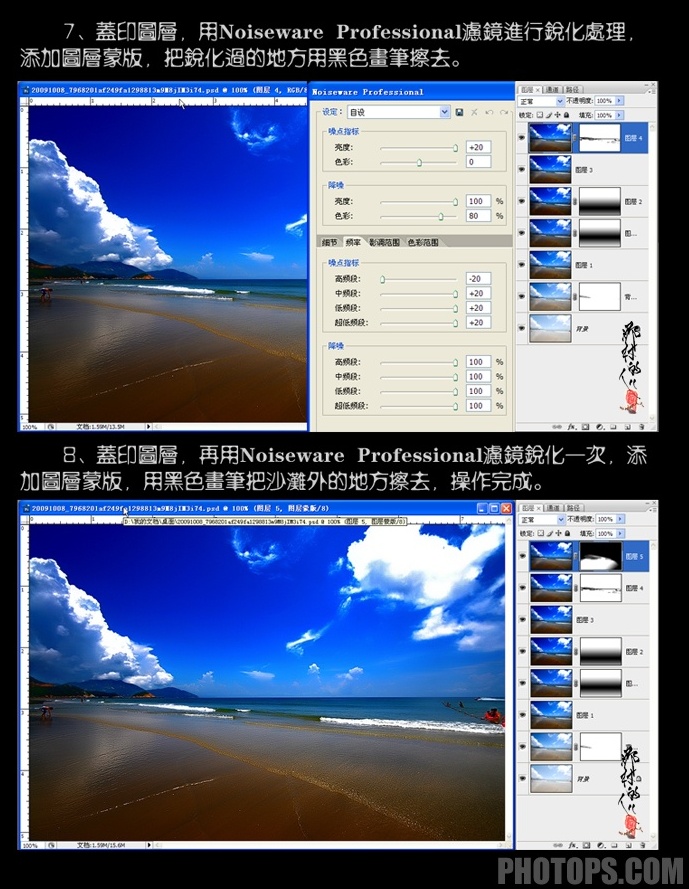Image resolution: width=689 pixels, height=889 pixels.
Task: Hide 图层 3 using its eye in step 7 panel
Action: pyautogui.click(x=522, y=170)
